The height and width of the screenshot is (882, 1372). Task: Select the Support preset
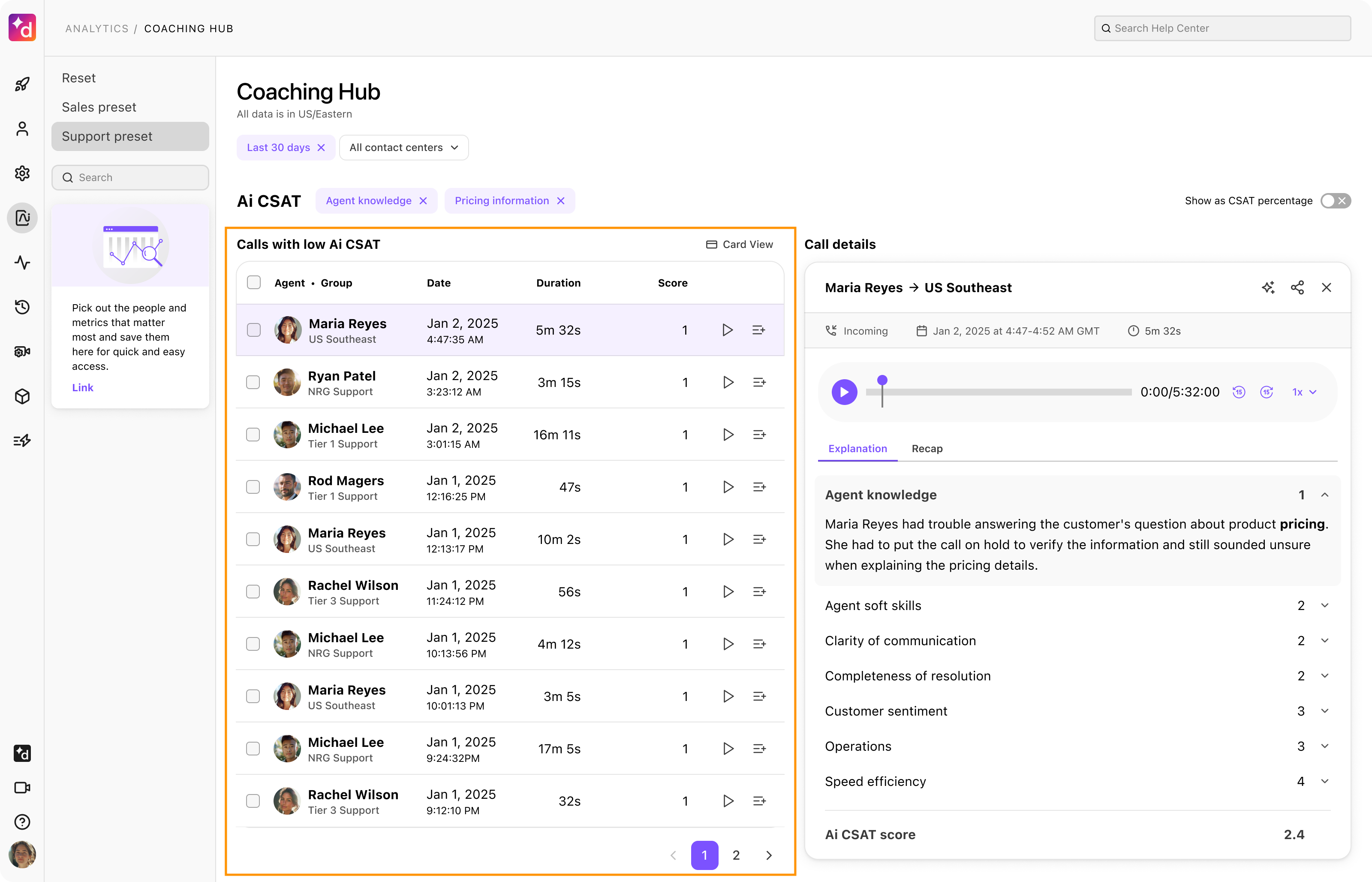pos(130,136)
